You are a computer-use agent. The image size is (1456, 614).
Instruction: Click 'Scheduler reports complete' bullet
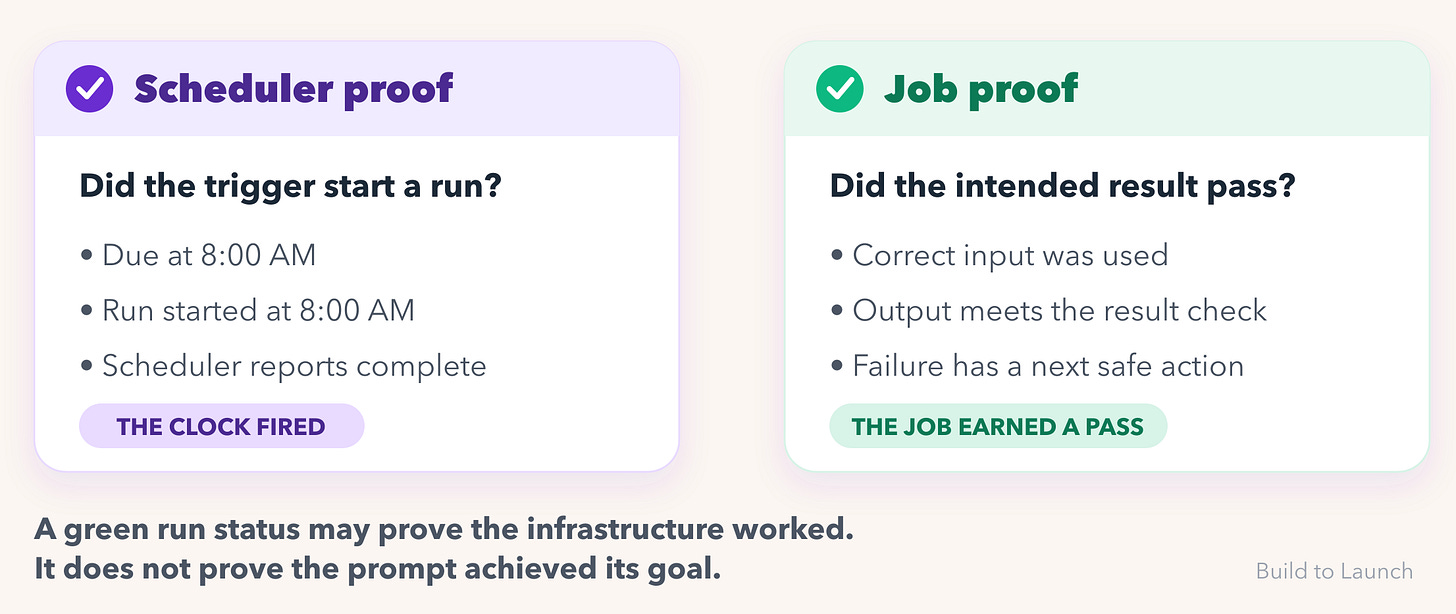(x=283, y=365)
